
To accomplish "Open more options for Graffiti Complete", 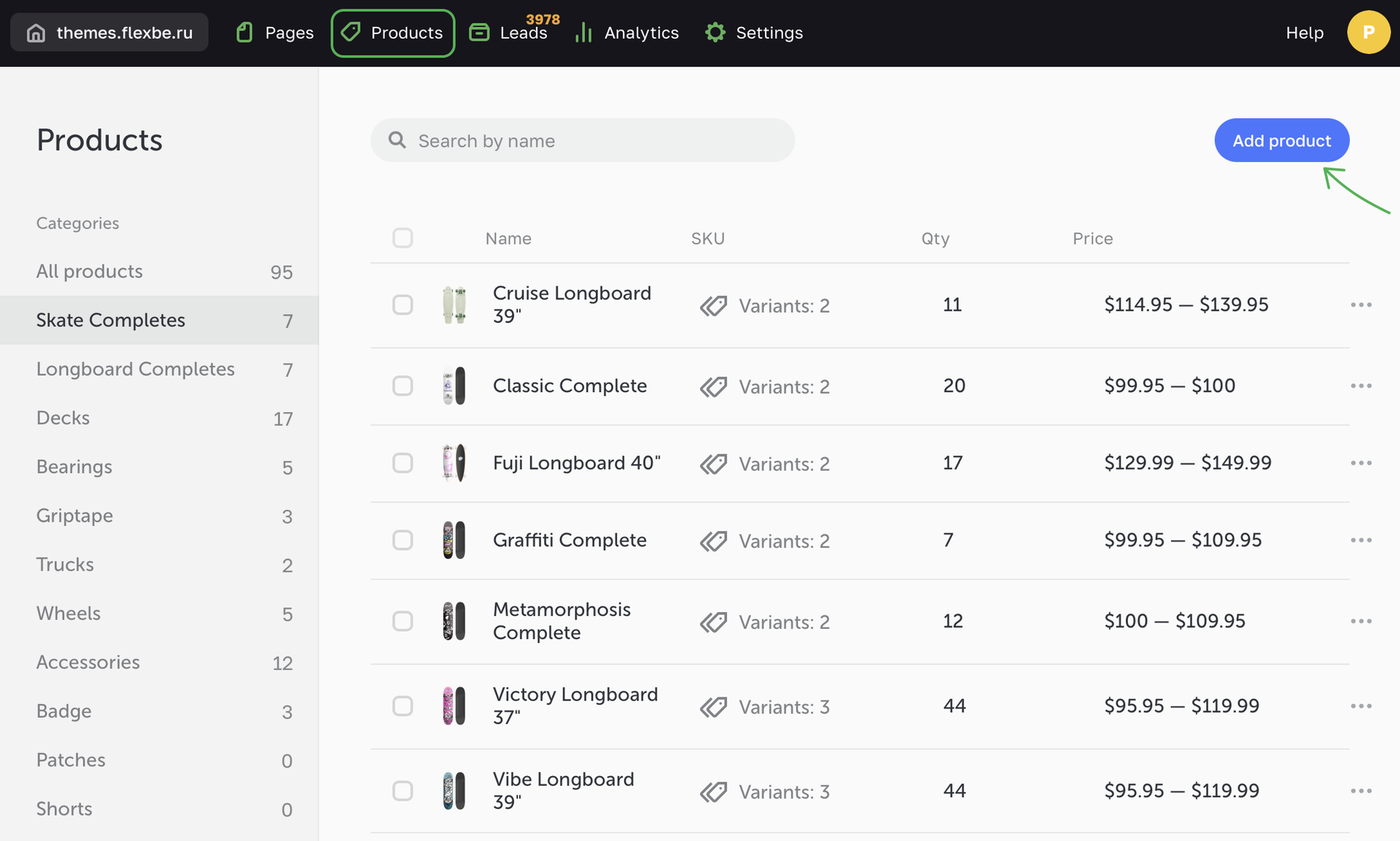I will (x=1361, y=540).
